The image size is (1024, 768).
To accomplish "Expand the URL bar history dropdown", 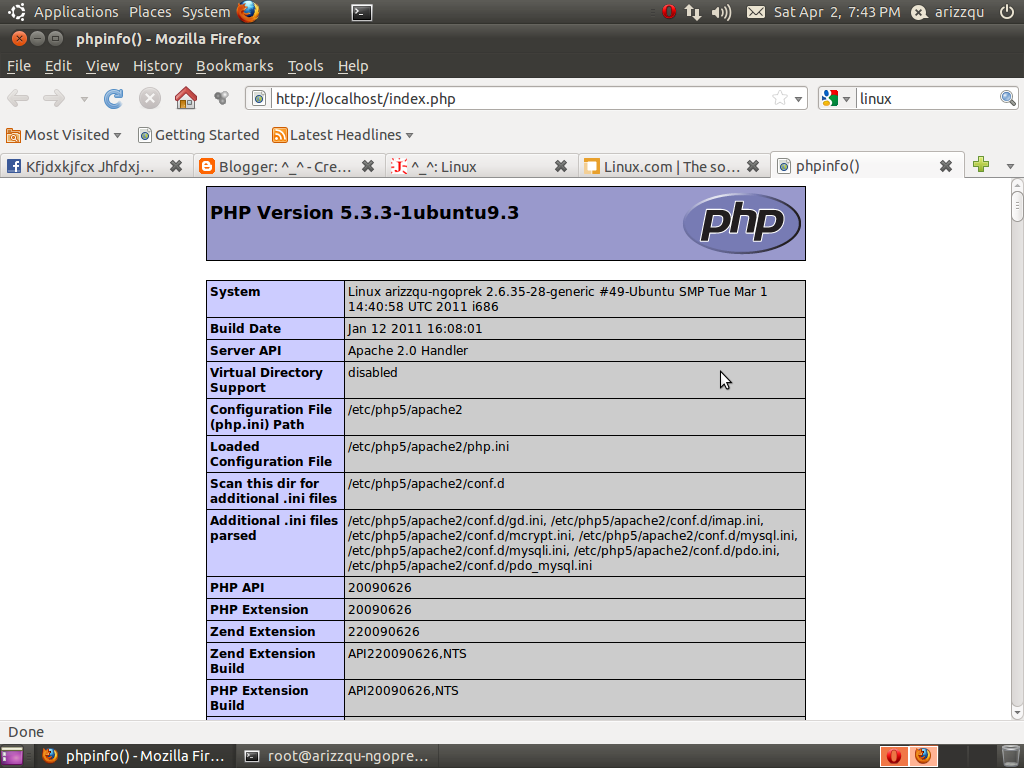I will (798, 99).
